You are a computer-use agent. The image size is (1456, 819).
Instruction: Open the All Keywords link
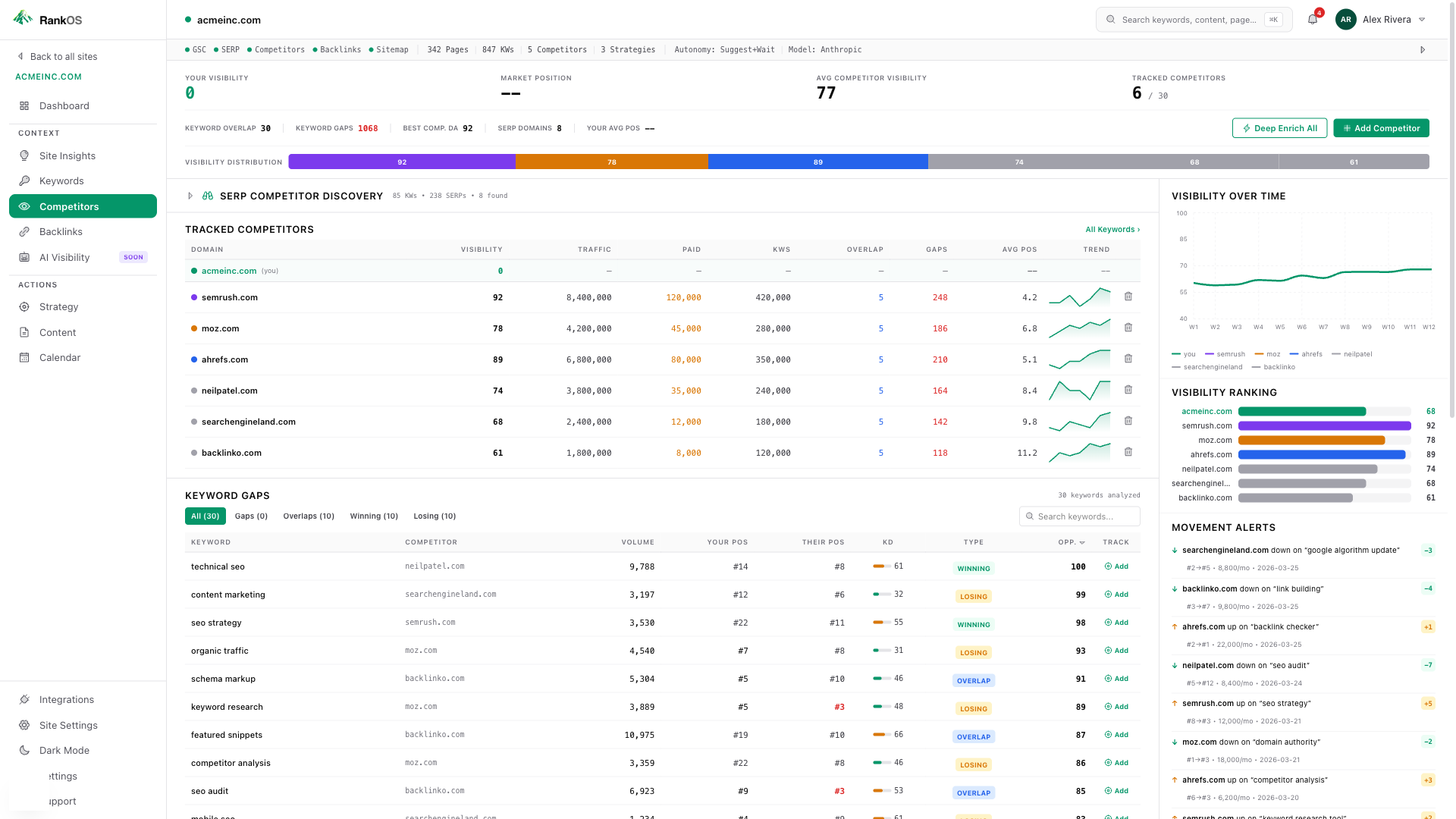1111,229
